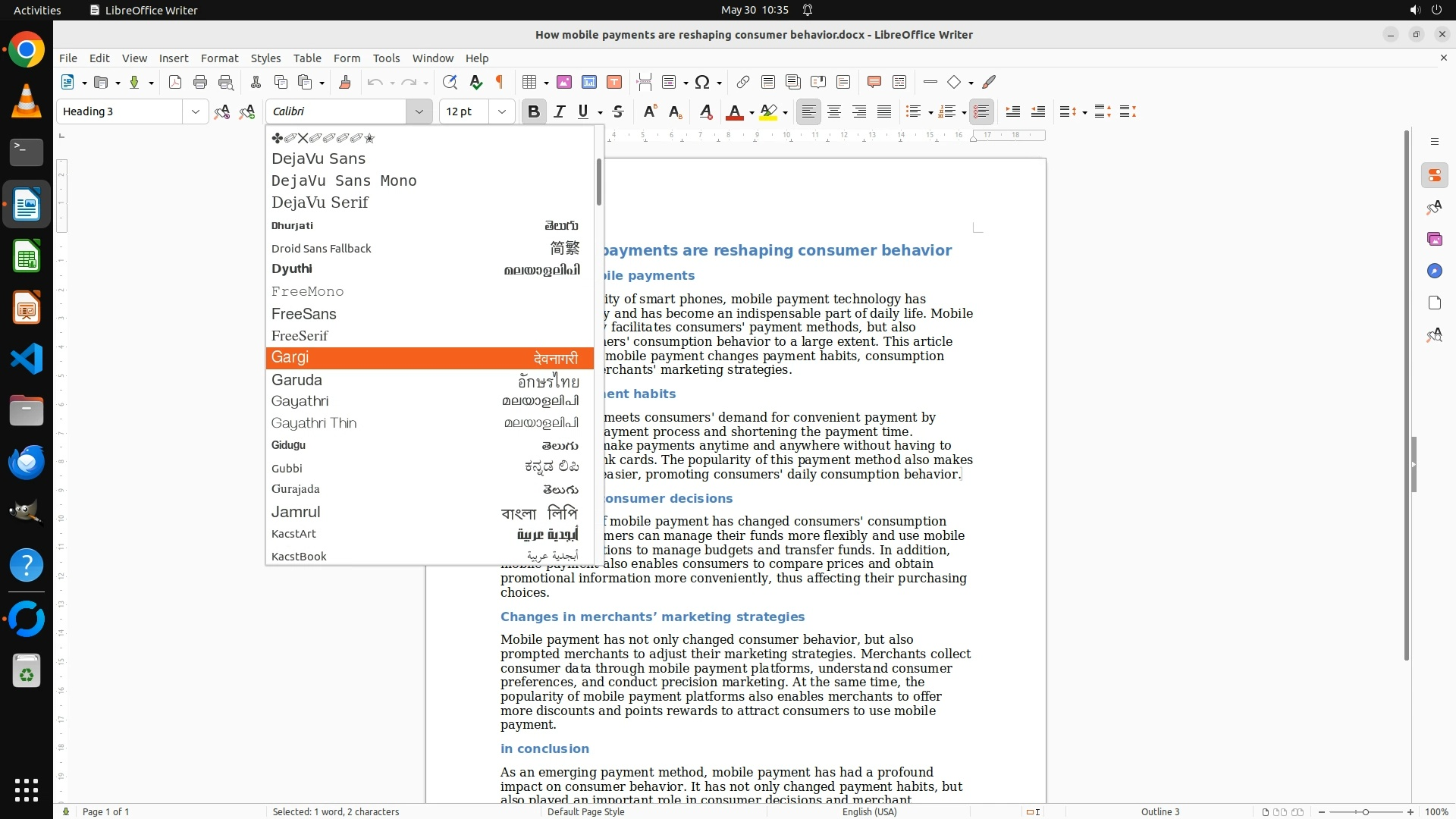Viewport: 1456px width, 819px height.
Task: Toggle formatting marks (pilcrow) button
Action: point(500,82)
